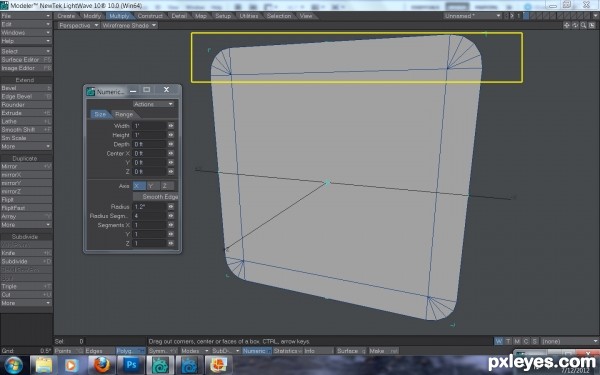Switch to the Utilities tab

coord(248,16)
